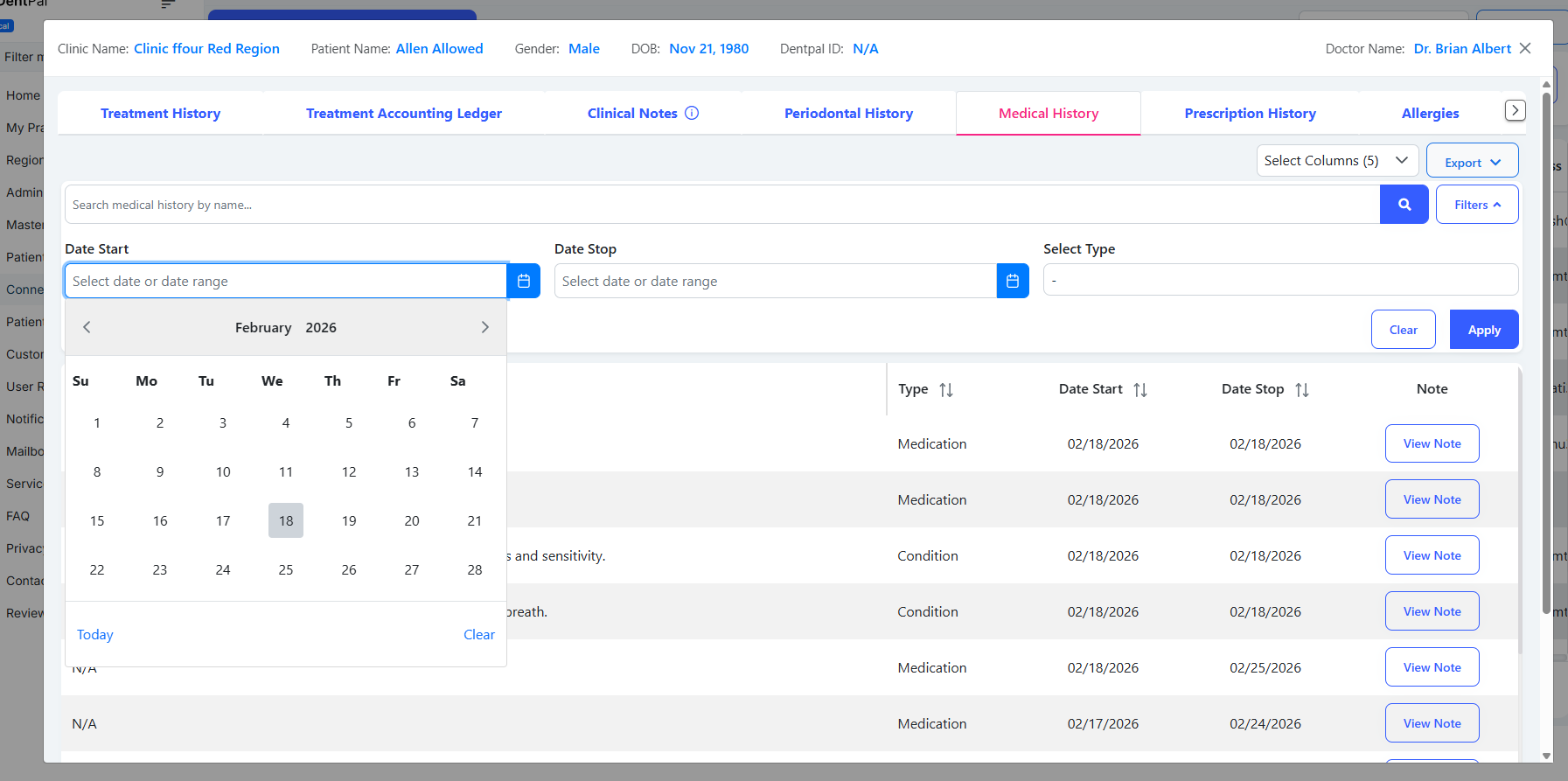The width and height of the screenshot is (1568, 781).
Task: Sort table by Type column
Action: click(945, 390)
